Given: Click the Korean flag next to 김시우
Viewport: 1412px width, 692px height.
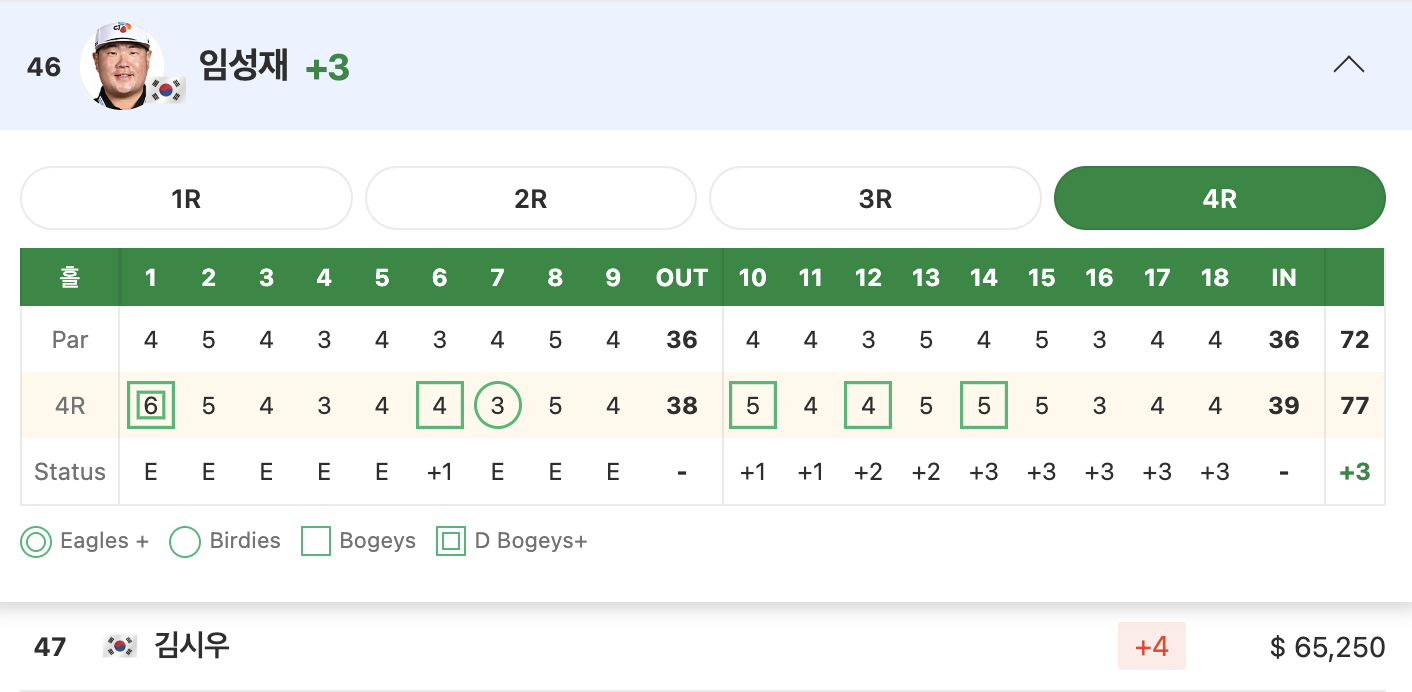Looking at the screenshot, I should (118, 646).
